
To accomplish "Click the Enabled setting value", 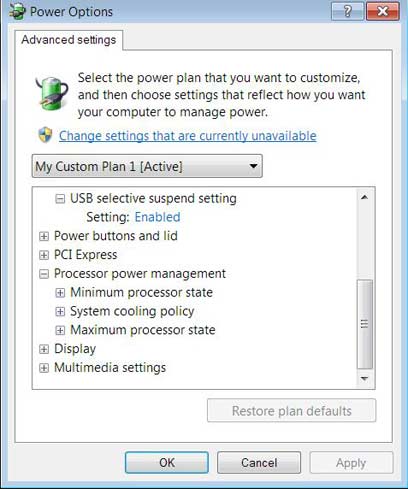I will [x=157, y=217].
